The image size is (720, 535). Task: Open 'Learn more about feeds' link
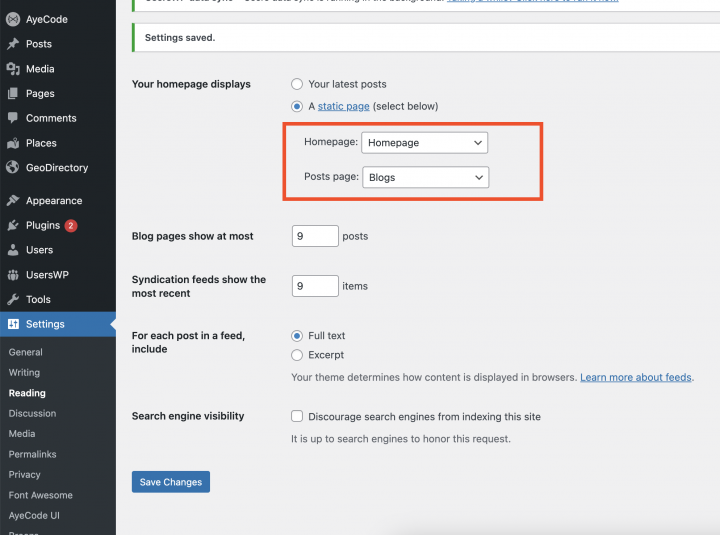[636, 378]
